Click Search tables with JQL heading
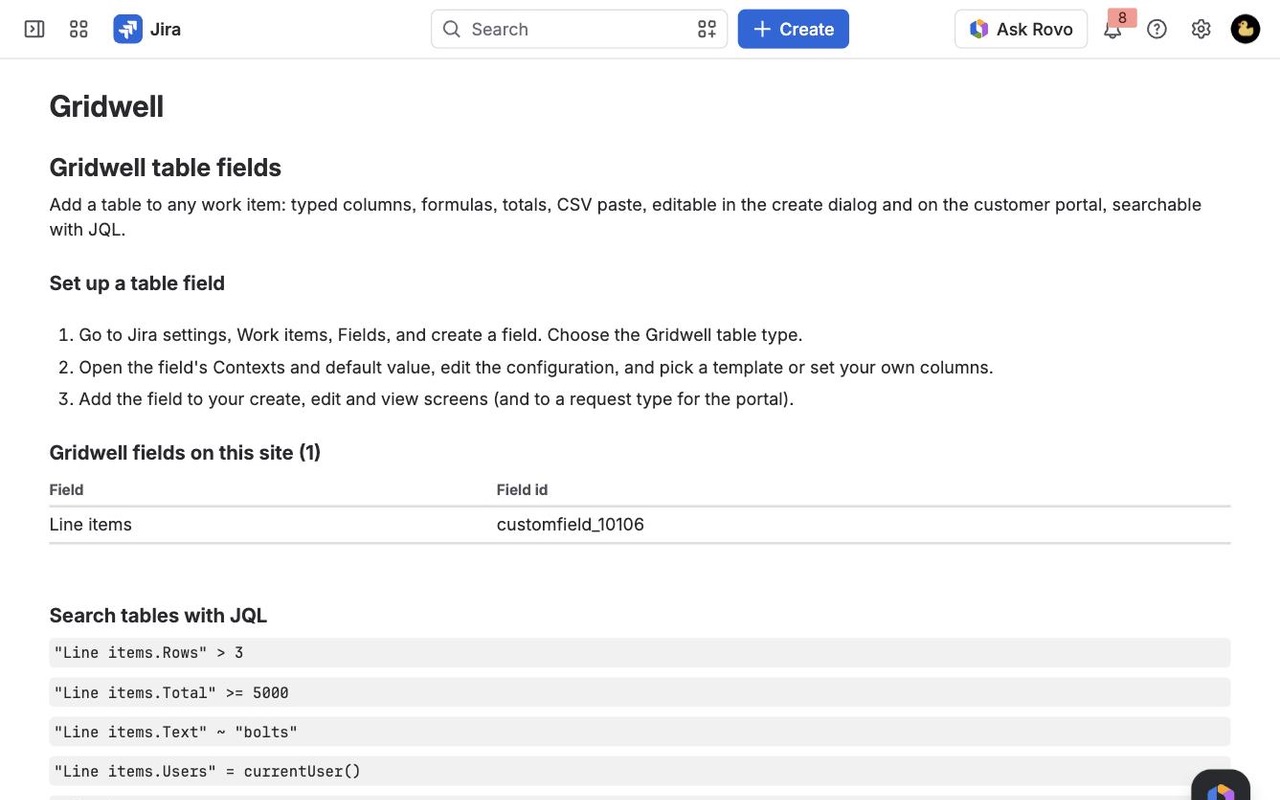Screen dimensions: 1280x800 [x=158, y=615]
